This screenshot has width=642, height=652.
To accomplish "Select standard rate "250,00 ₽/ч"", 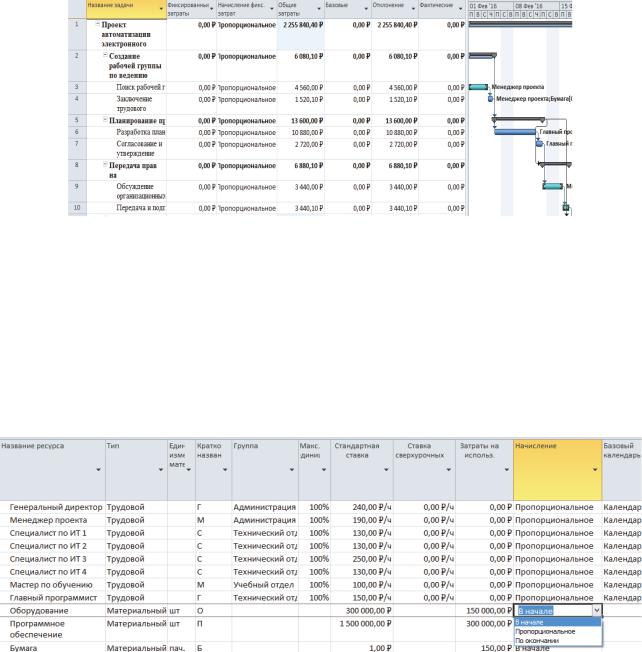I will 372,559.
